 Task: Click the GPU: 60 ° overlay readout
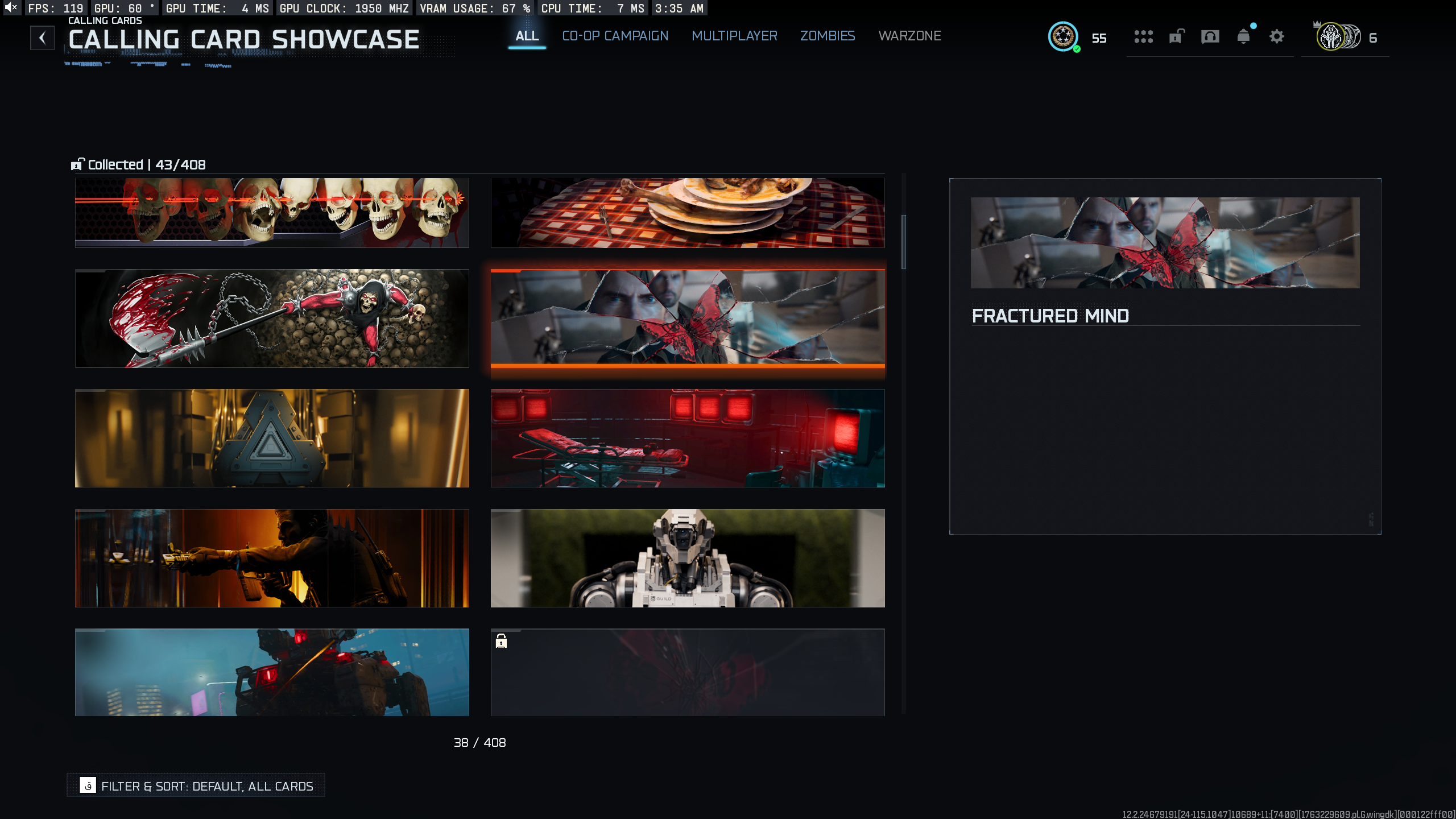click(124, 8)
